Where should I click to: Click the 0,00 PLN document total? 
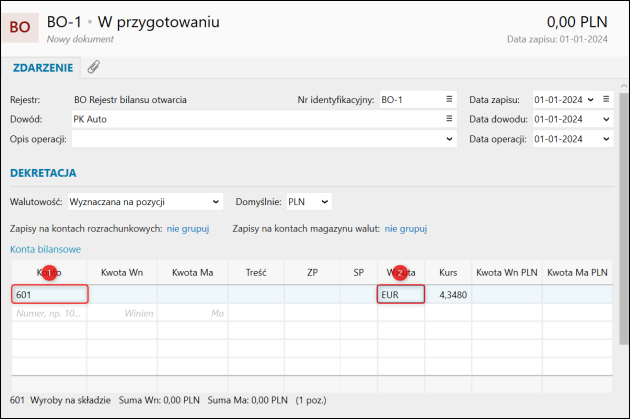[577, 22]
